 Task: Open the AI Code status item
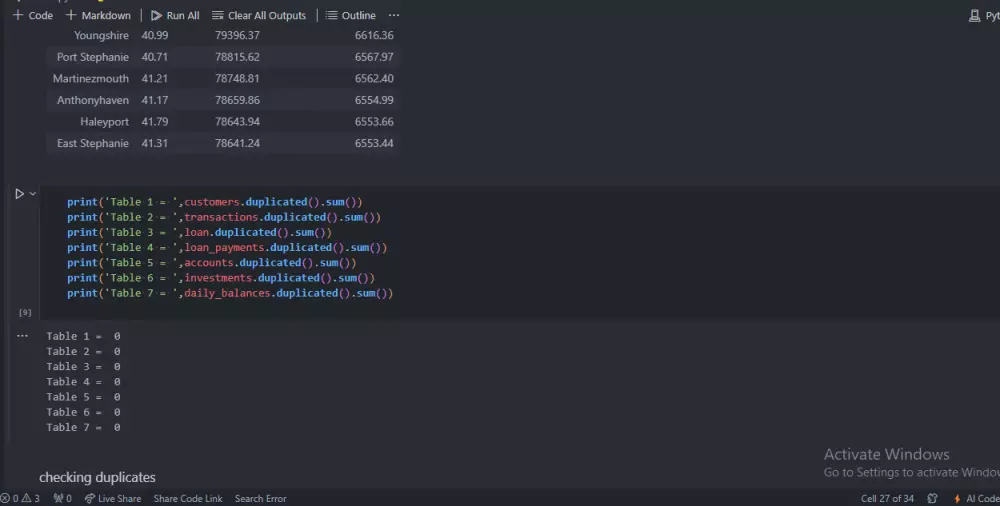point(976,498)
